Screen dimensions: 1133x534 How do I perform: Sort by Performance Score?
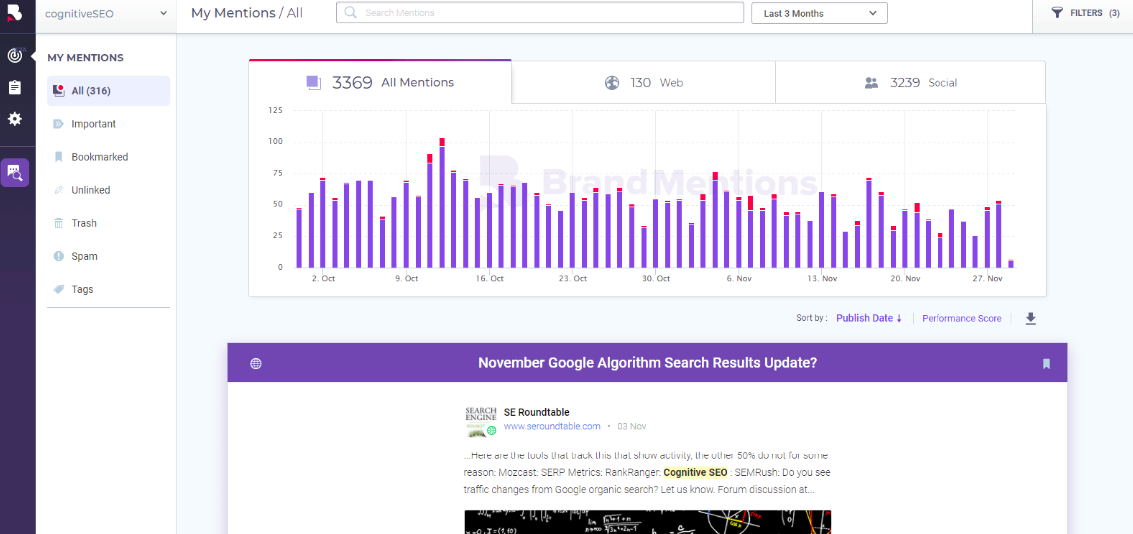coord(962,319)
